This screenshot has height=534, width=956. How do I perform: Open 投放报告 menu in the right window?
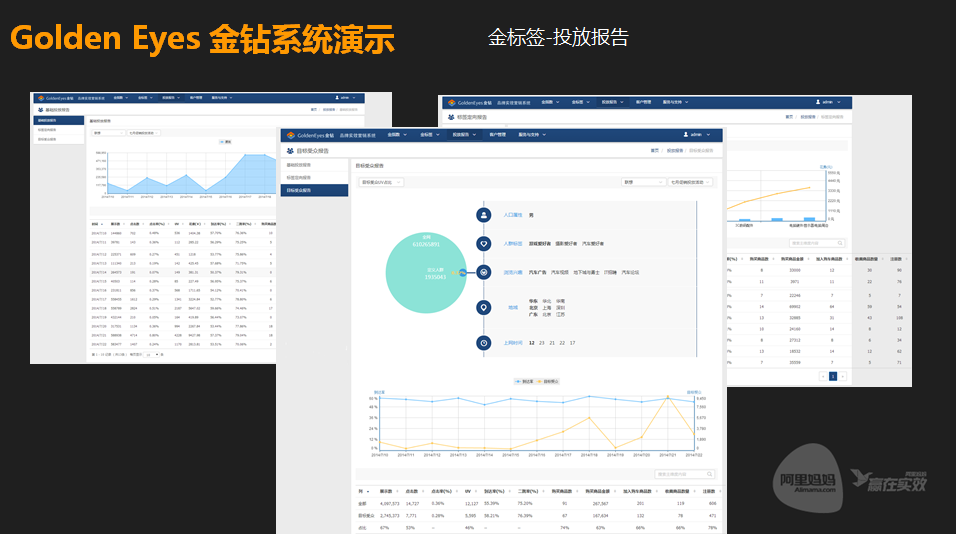click(x=612, y=102)
